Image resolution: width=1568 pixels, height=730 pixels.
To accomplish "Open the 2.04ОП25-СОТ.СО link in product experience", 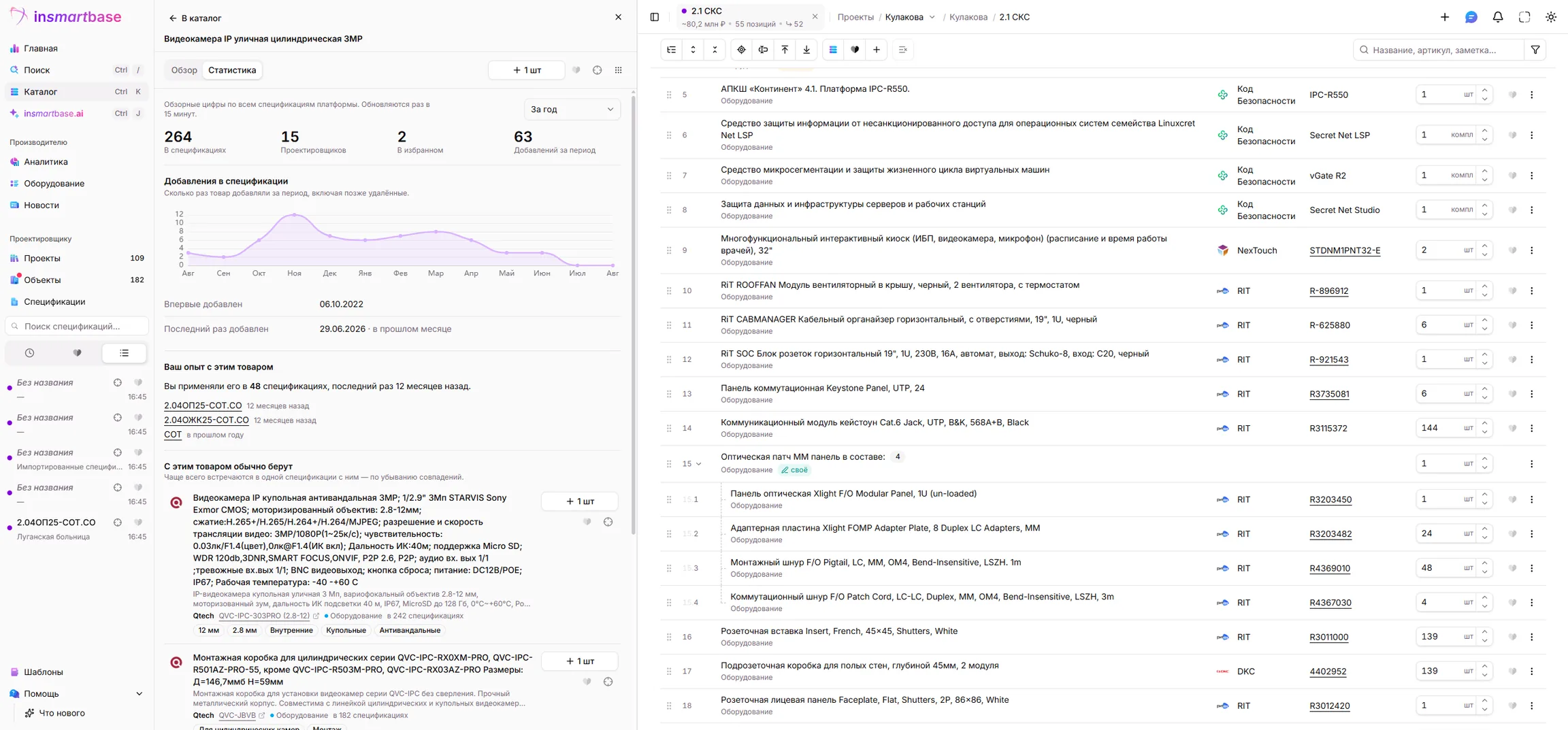I will 203,405.
